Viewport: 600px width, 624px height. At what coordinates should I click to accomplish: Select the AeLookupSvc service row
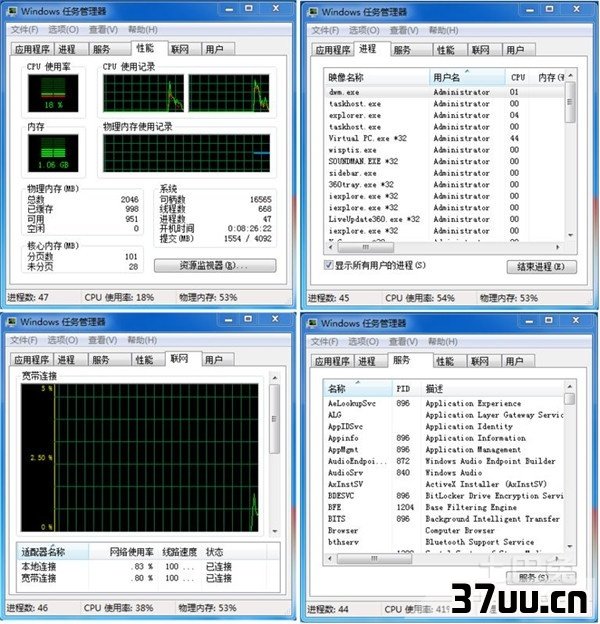pos(444,404)
